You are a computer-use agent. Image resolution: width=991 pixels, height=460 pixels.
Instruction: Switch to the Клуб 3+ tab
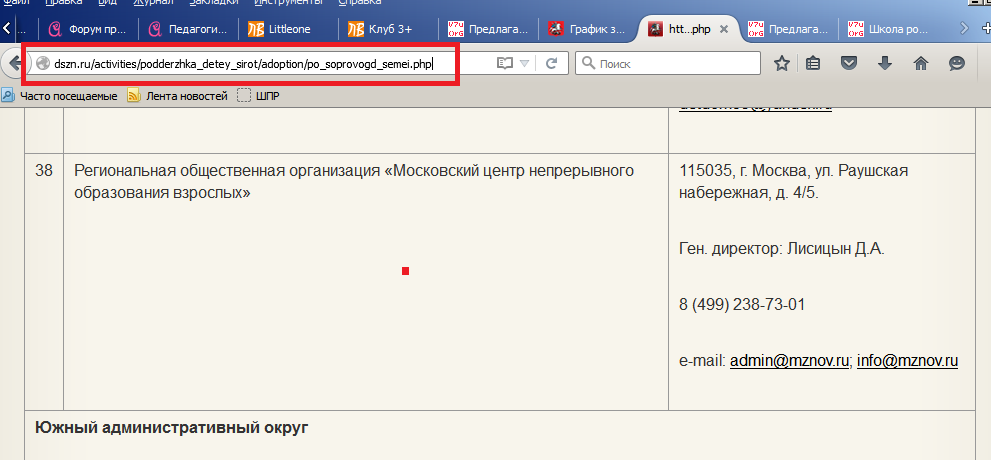tap(385, 29)
